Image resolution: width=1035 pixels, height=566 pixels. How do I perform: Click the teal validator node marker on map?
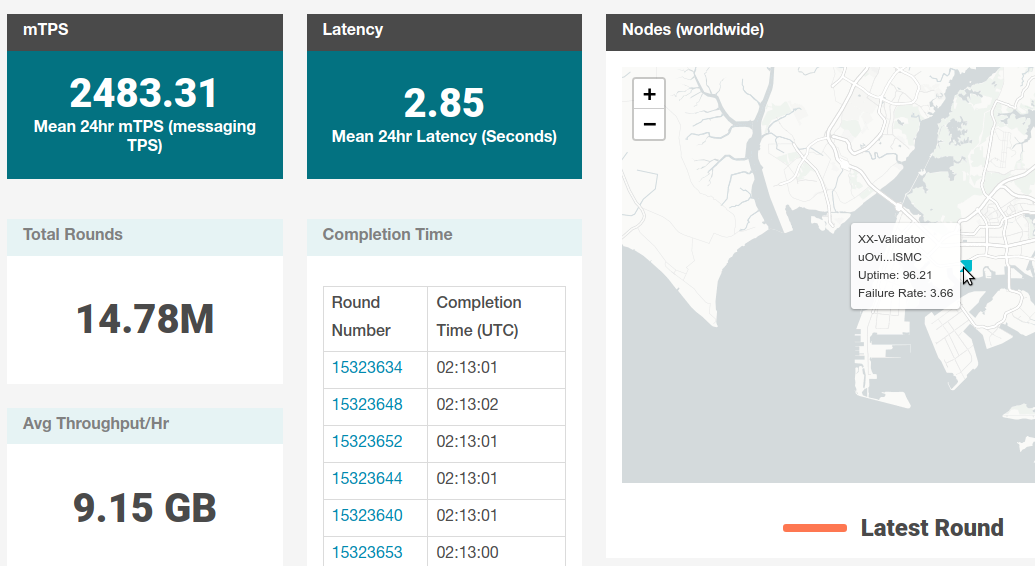click(x=966, y=265)
